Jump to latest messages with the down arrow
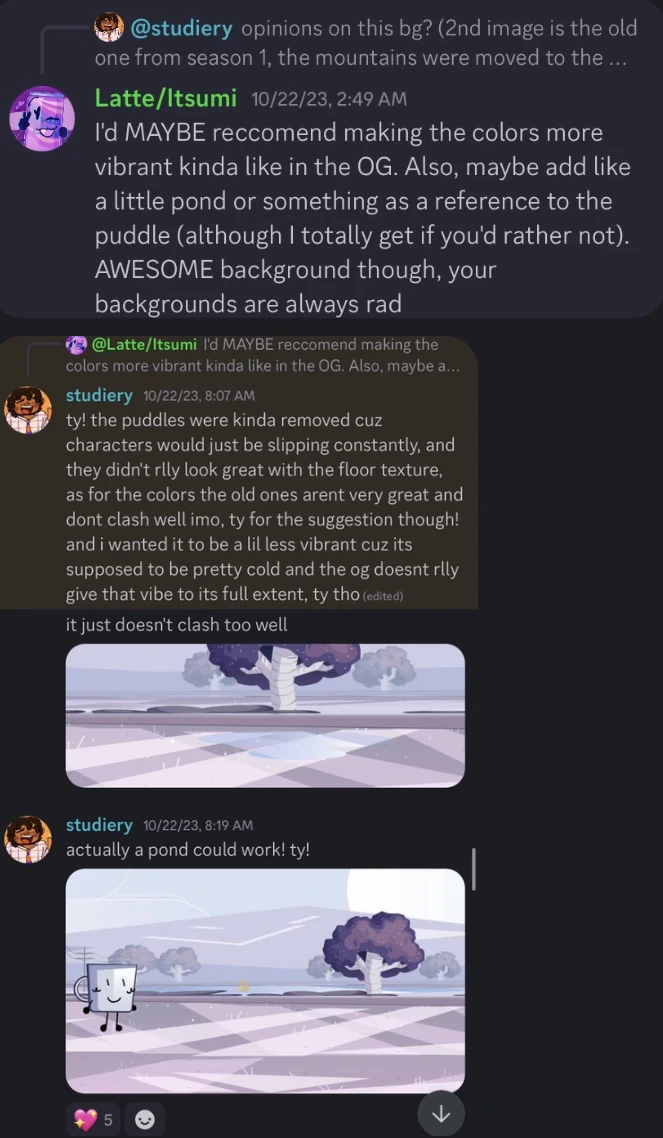The height and width of the screenshot is (1138, 663). [x=440, y=1115]
